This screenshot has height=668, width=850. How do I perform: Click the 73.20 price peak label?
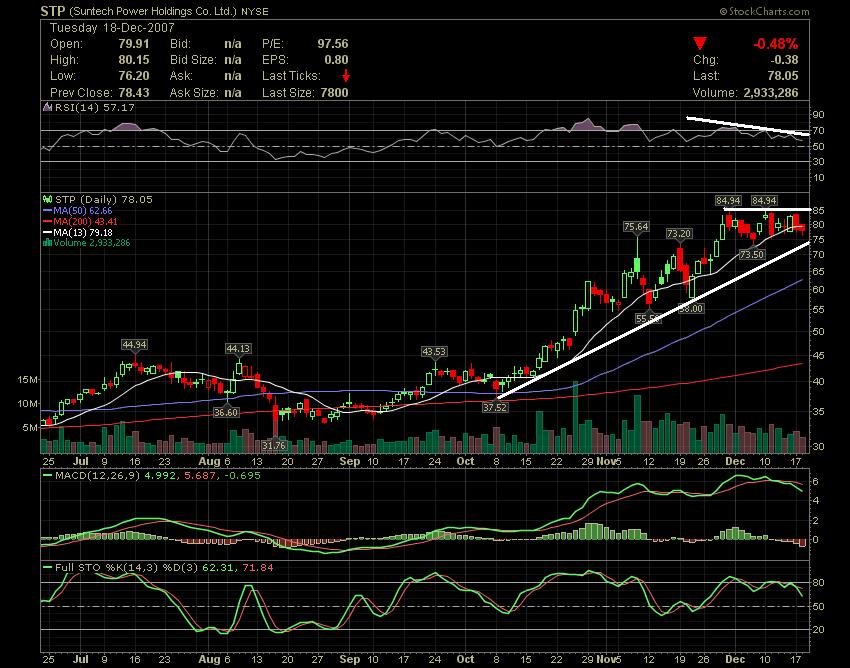coord(679,234)
